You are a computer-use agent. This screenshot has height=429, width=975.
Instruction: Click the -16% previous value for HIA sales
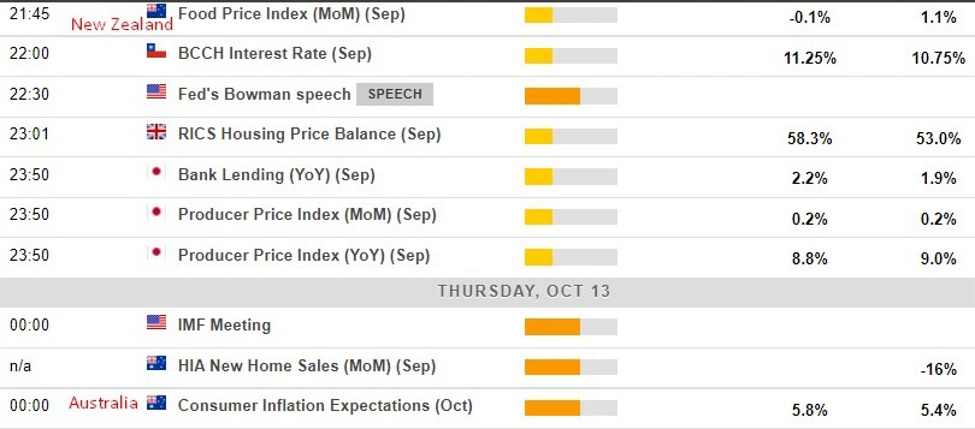tap(939, 369)
